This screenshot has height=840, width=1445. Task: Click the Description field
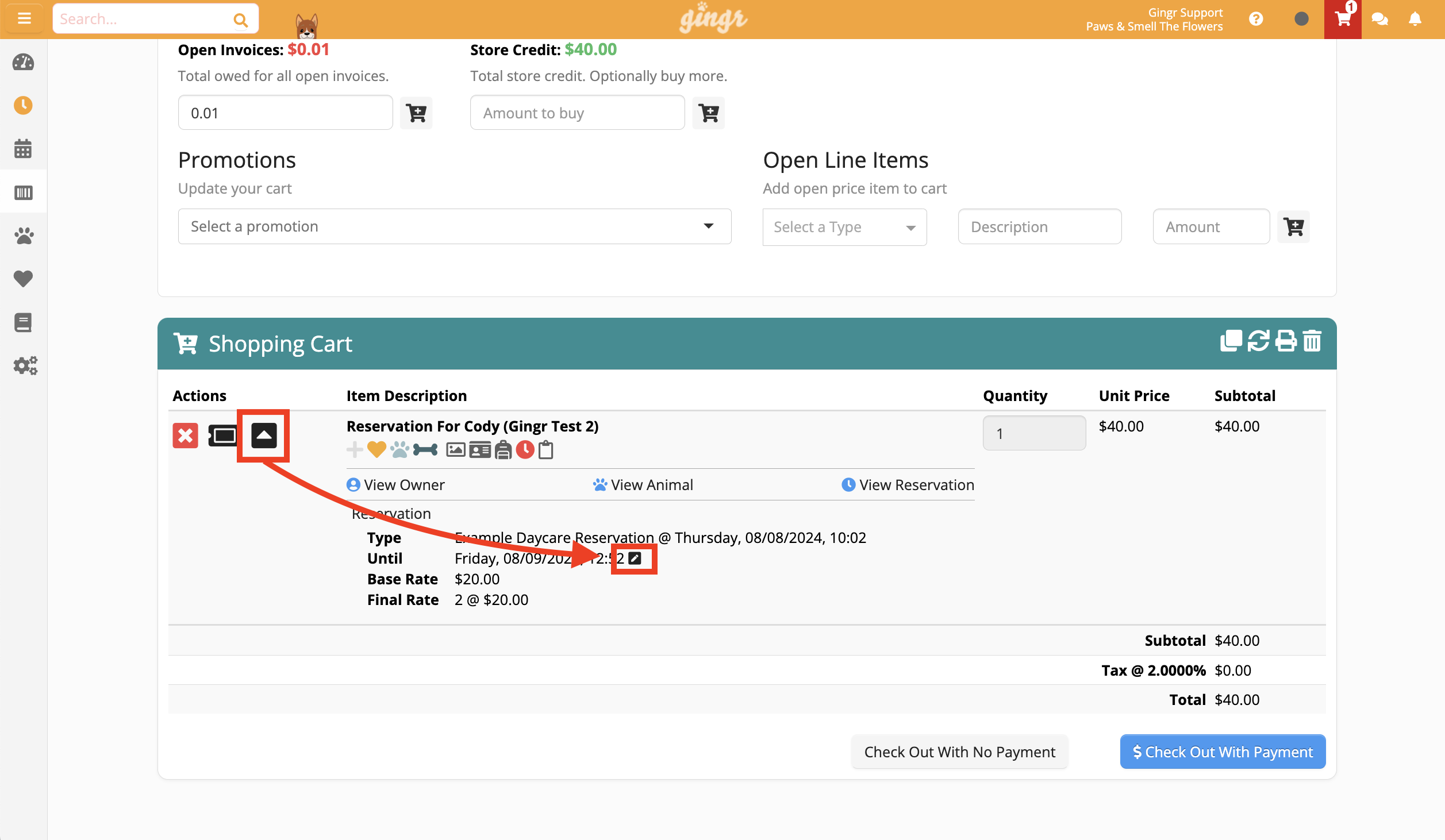point(1039,227)
